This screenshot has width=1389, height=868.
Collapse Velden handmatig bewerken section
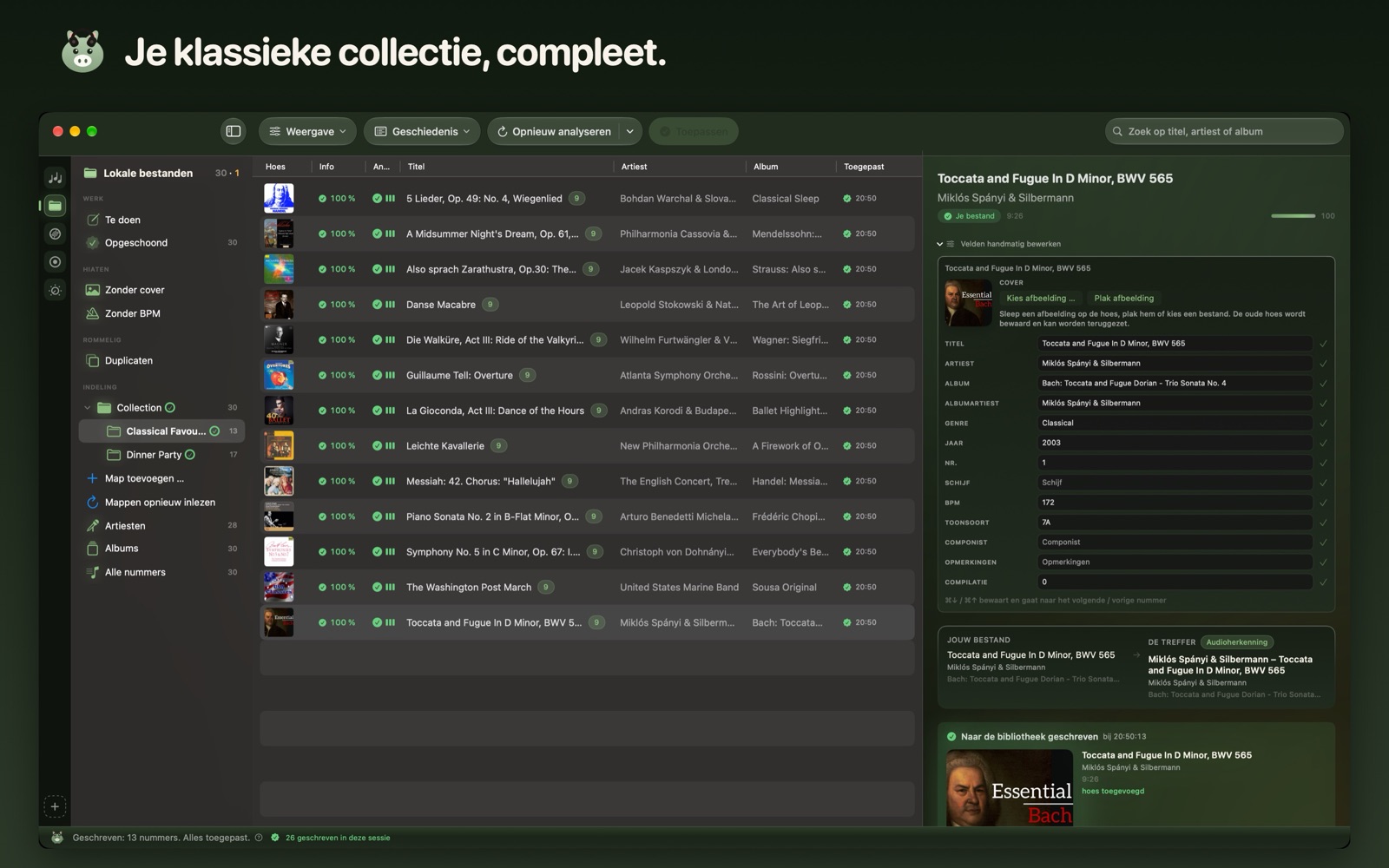click(939, 244)
